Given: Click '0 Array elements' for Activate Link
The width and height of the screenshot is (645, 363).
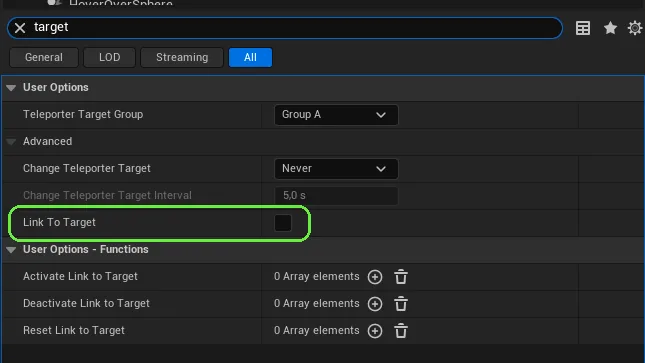Looking at the screenshot, I should (x=317, y=276).
